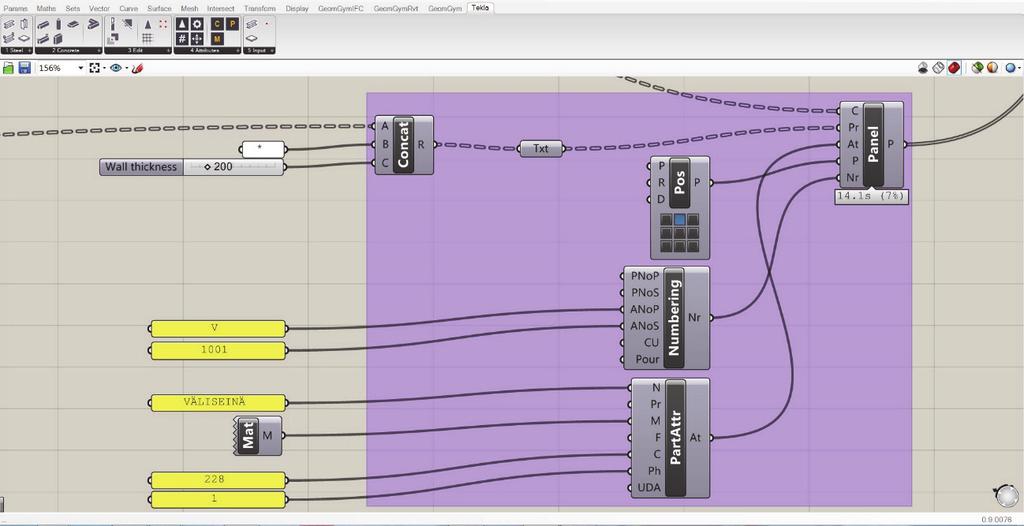Image resolution: width=1024 pixels, height=526 pixels.
Task: Select the yellow panel containing VÄLISEINÄ
Action: 217,403
